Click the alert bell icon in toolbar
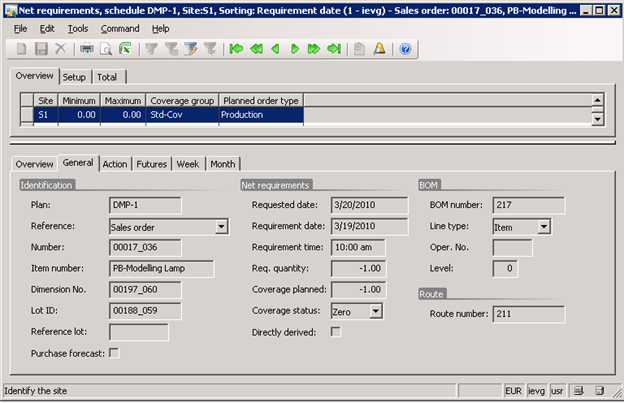 coord(380,48)
